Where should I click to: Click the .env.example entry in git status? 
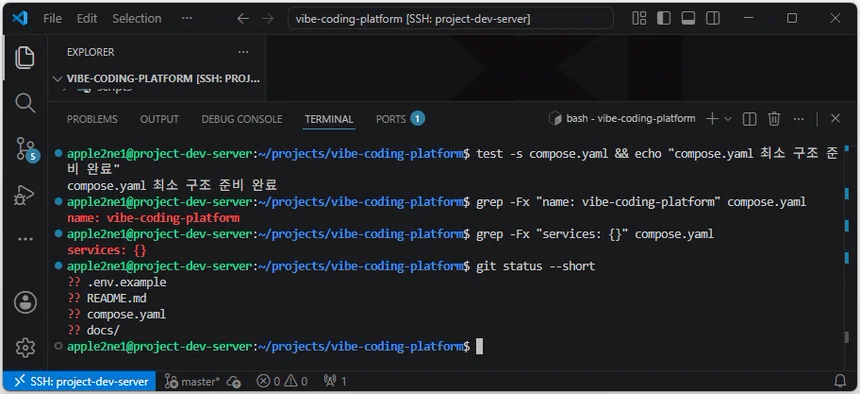[x=126, y=283]
